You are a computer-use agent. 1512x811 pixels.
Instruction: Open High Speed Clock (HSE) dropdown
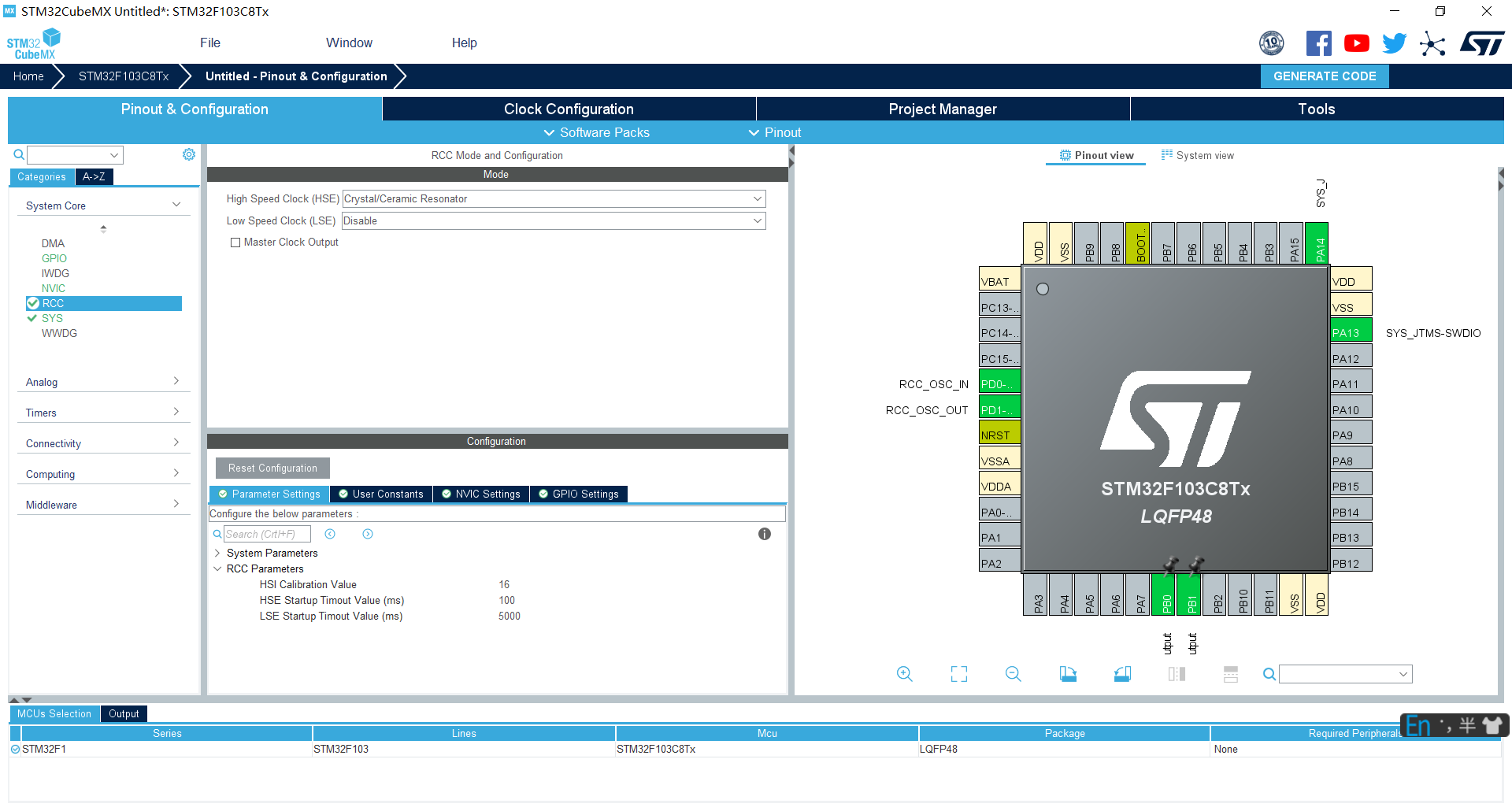pyautogui.click(x=554, y=198)
